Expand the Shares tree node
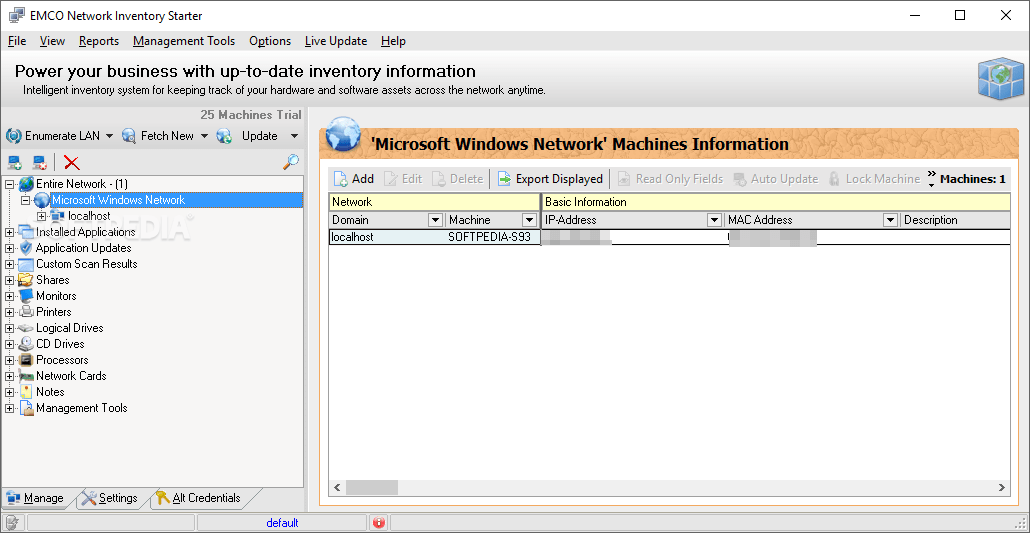 [x=9, y=280]
